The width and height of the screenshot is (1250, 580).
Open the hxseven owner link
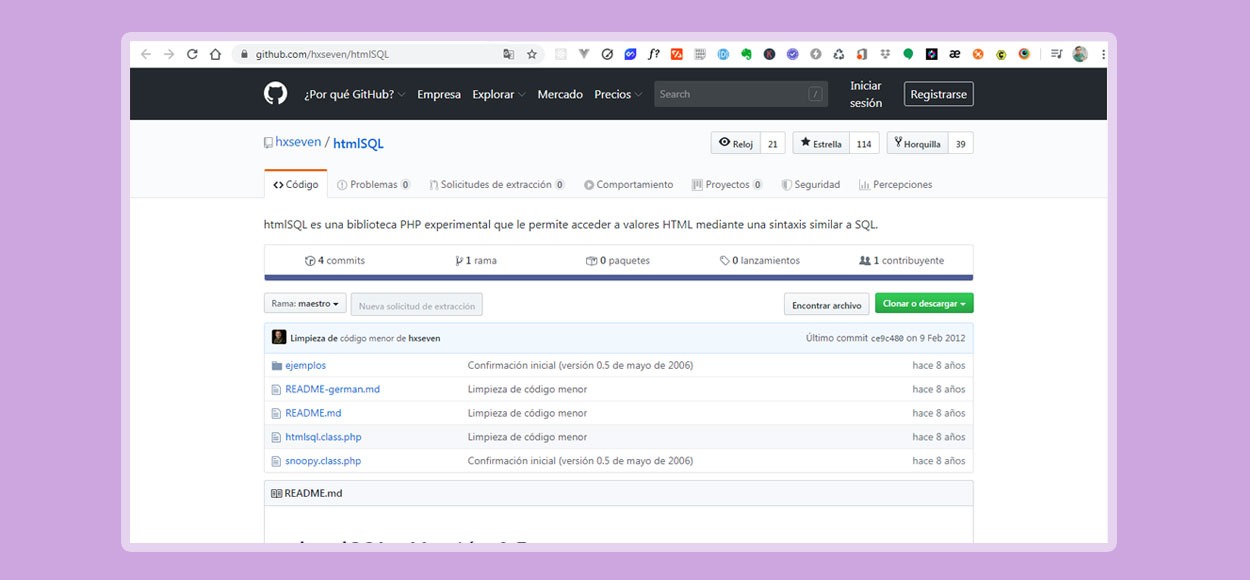298,142
